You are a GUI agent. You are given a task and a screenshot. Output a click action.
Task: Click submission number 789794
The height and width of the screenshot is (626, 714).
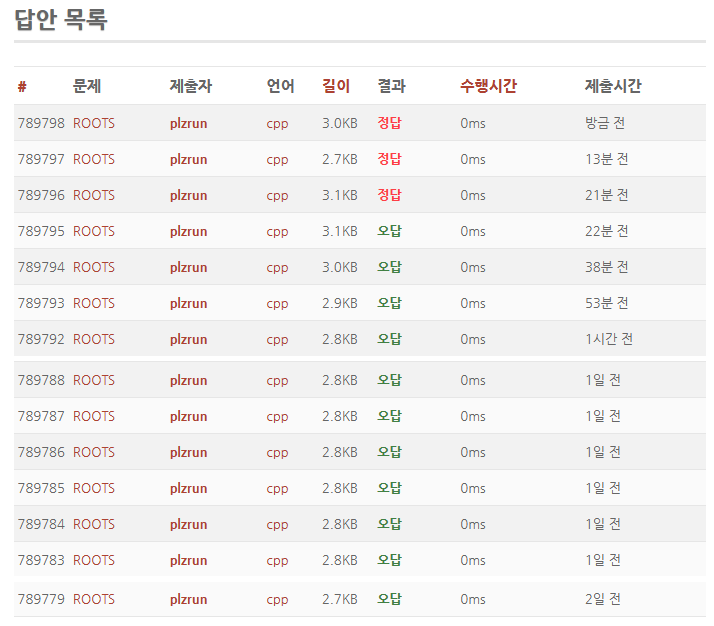pyautogui.click(x=41, y=267)
